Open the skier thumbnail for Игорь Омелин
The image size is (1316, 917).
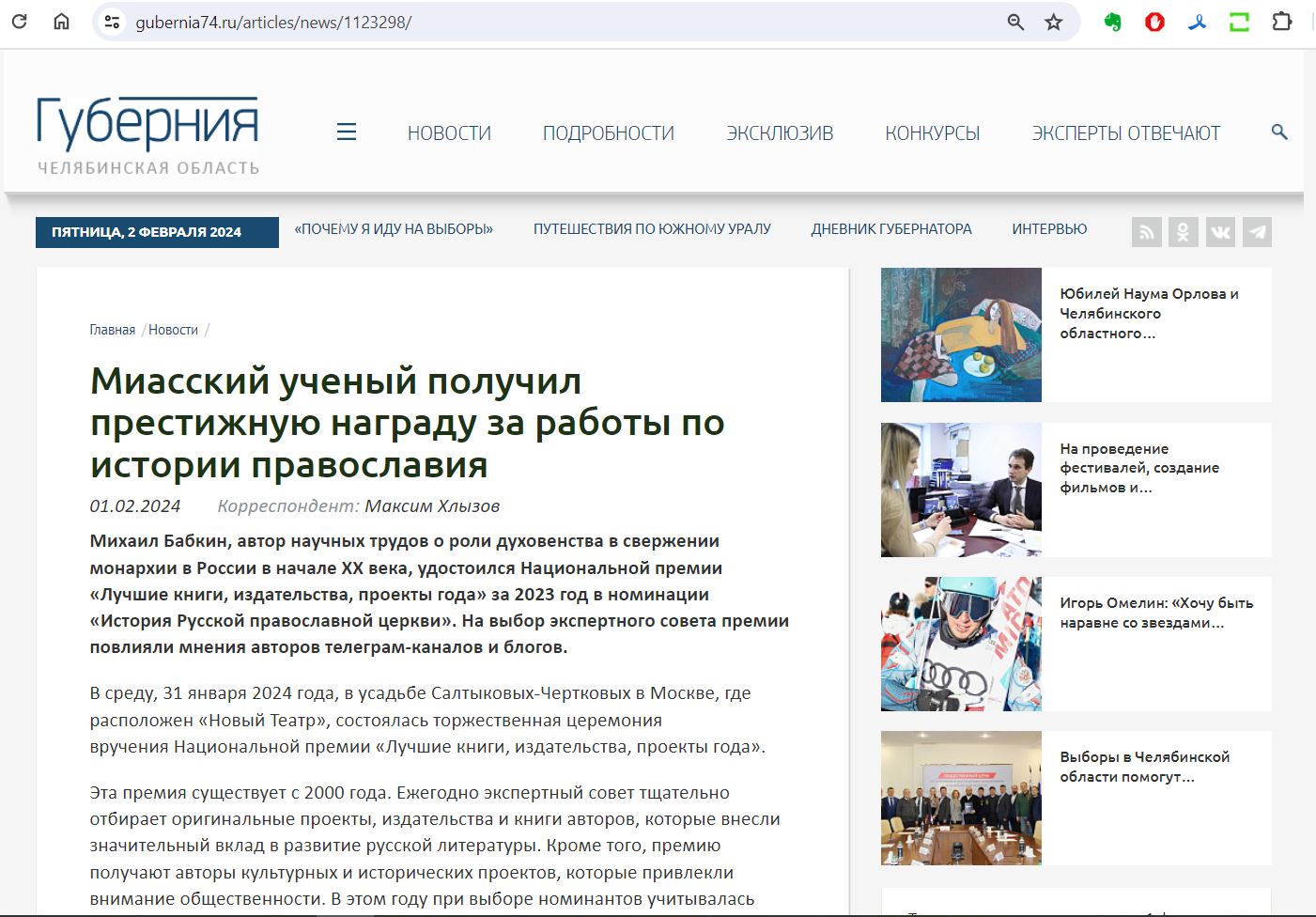point(961,644)
